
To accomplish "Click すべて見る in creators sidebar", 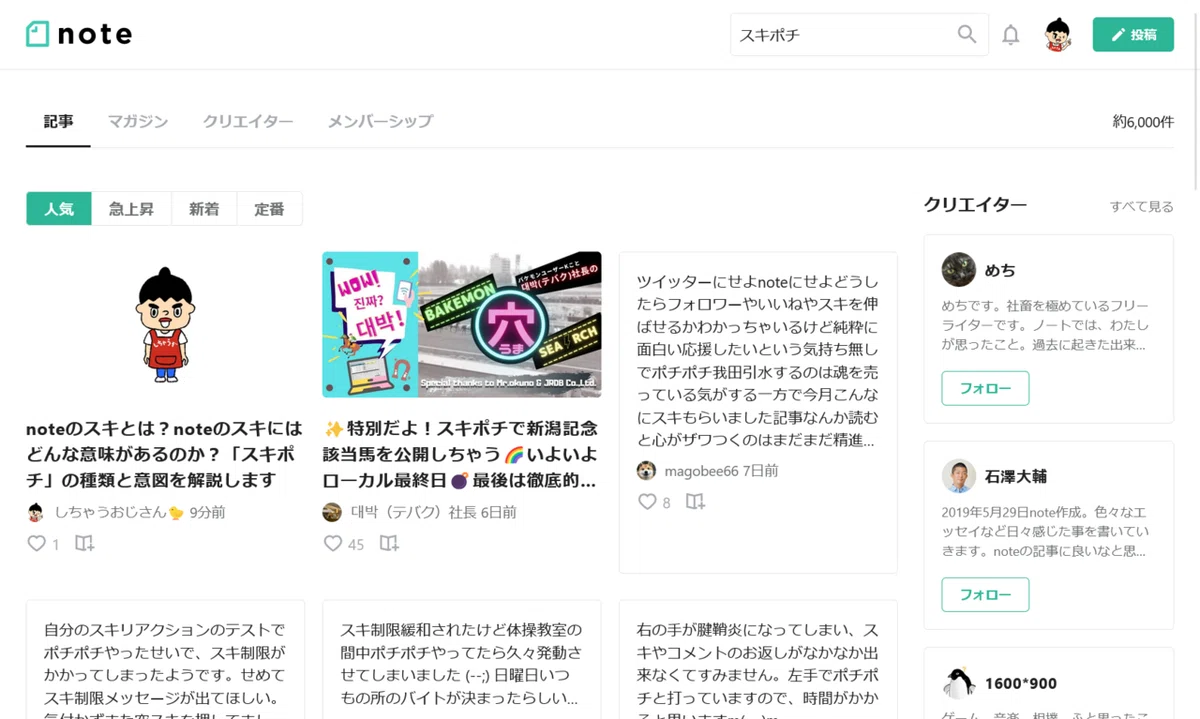I will pyautogui.click(x=1141, y=206).
